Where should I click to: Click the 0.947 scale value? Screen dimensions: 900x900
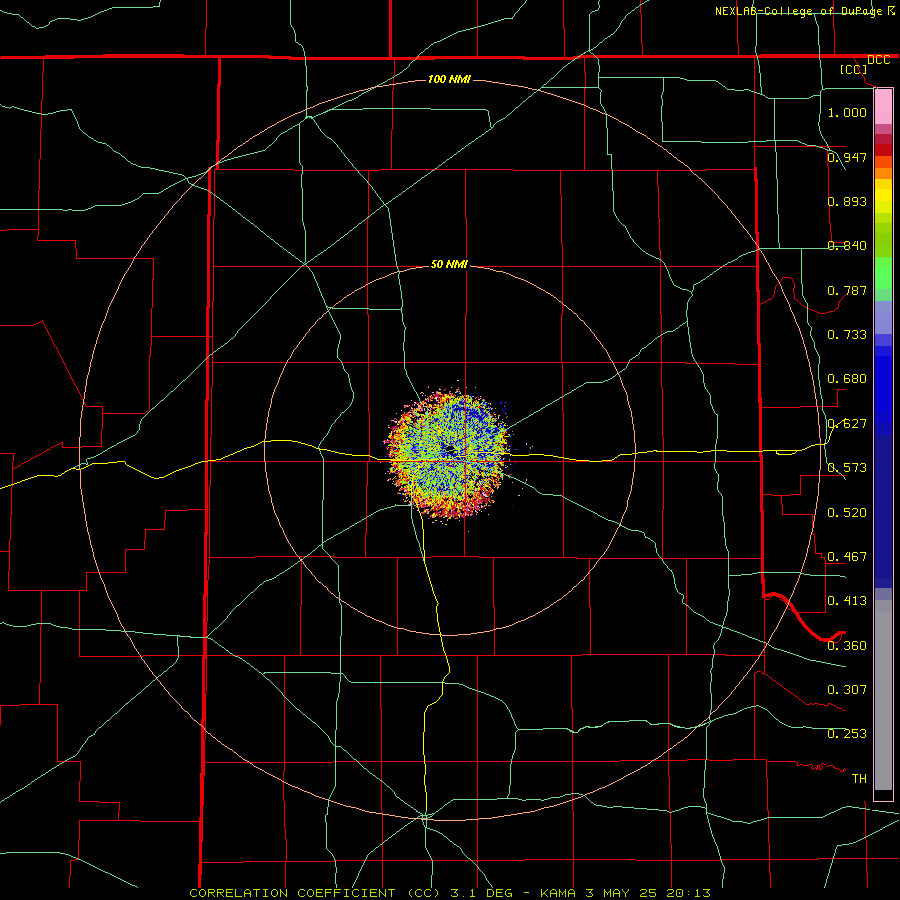[x=847, y=157]
